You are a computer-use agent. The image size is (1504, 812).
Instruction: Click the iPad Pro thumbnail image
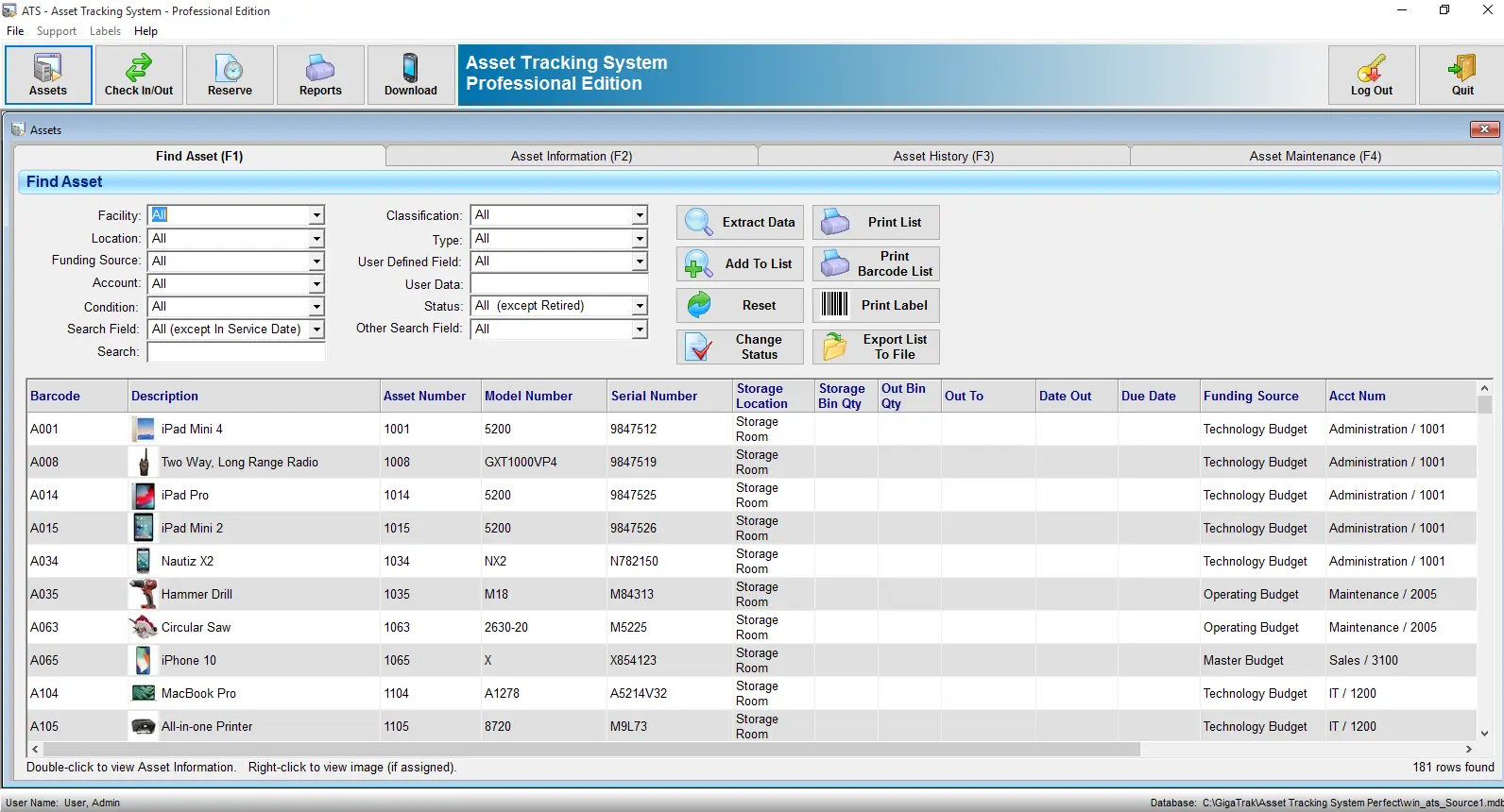click(144, 495)
